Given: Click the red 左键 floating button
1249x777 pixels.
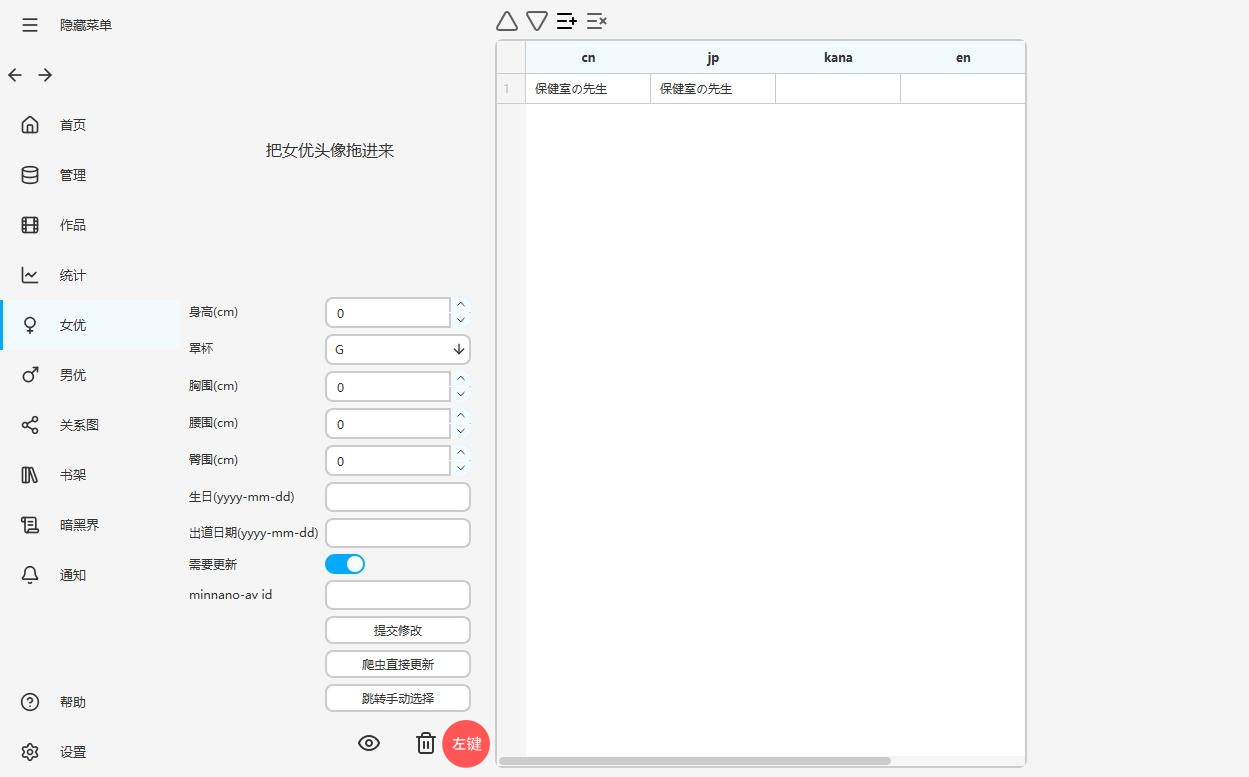Looking at the screenshot, I should (466, 744).
